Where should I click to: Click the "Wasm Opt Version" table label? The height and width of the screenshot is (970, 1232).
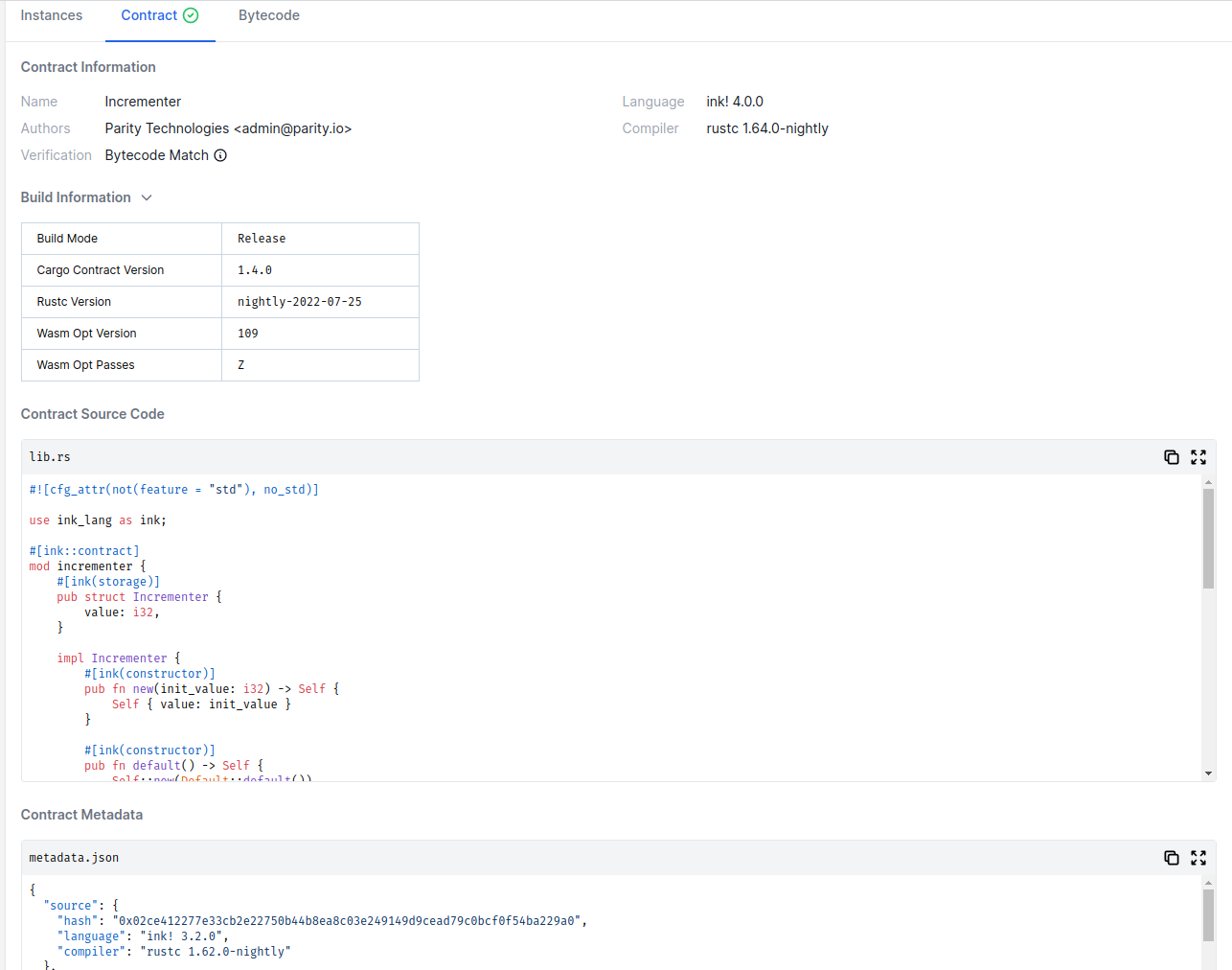(86, 334)
